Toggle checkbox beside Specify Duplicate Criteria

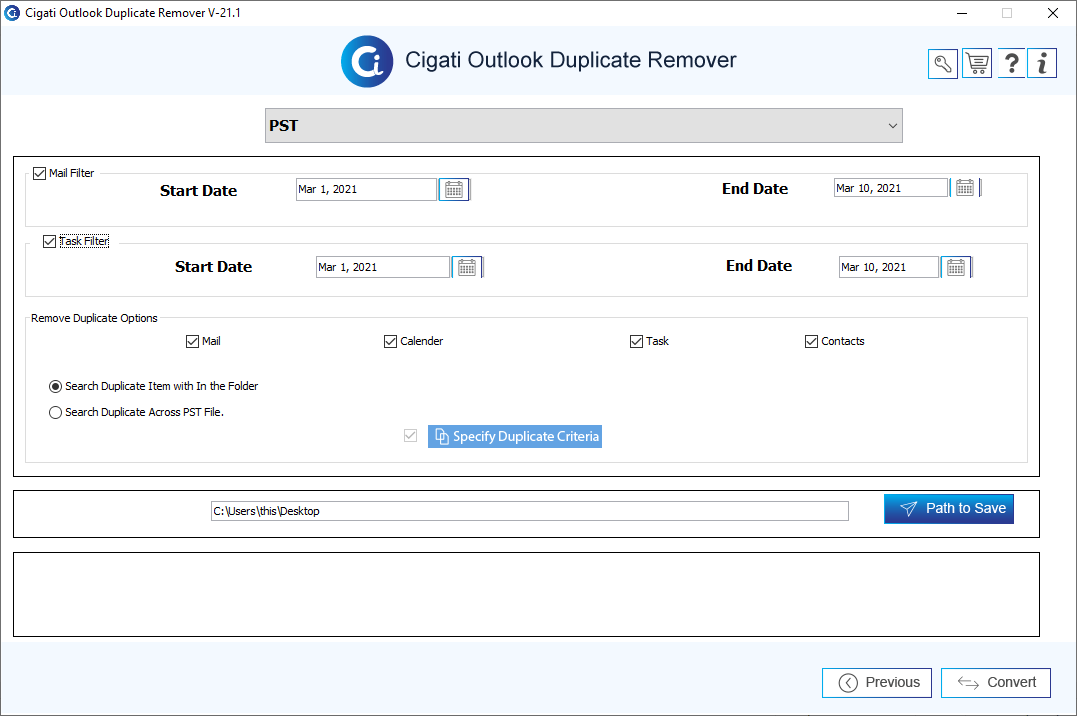(411, 436)
